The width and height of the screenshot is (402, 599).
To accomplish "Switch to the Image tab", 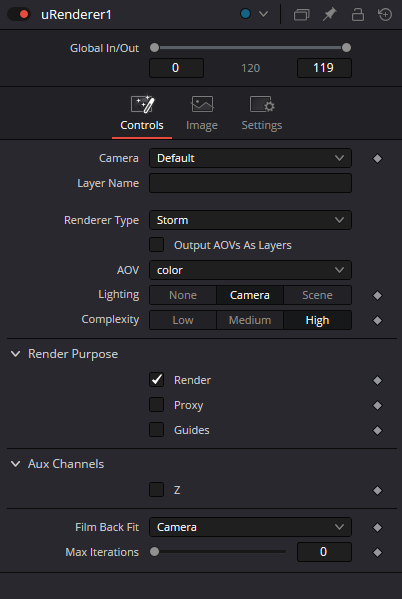I will 202,114.
